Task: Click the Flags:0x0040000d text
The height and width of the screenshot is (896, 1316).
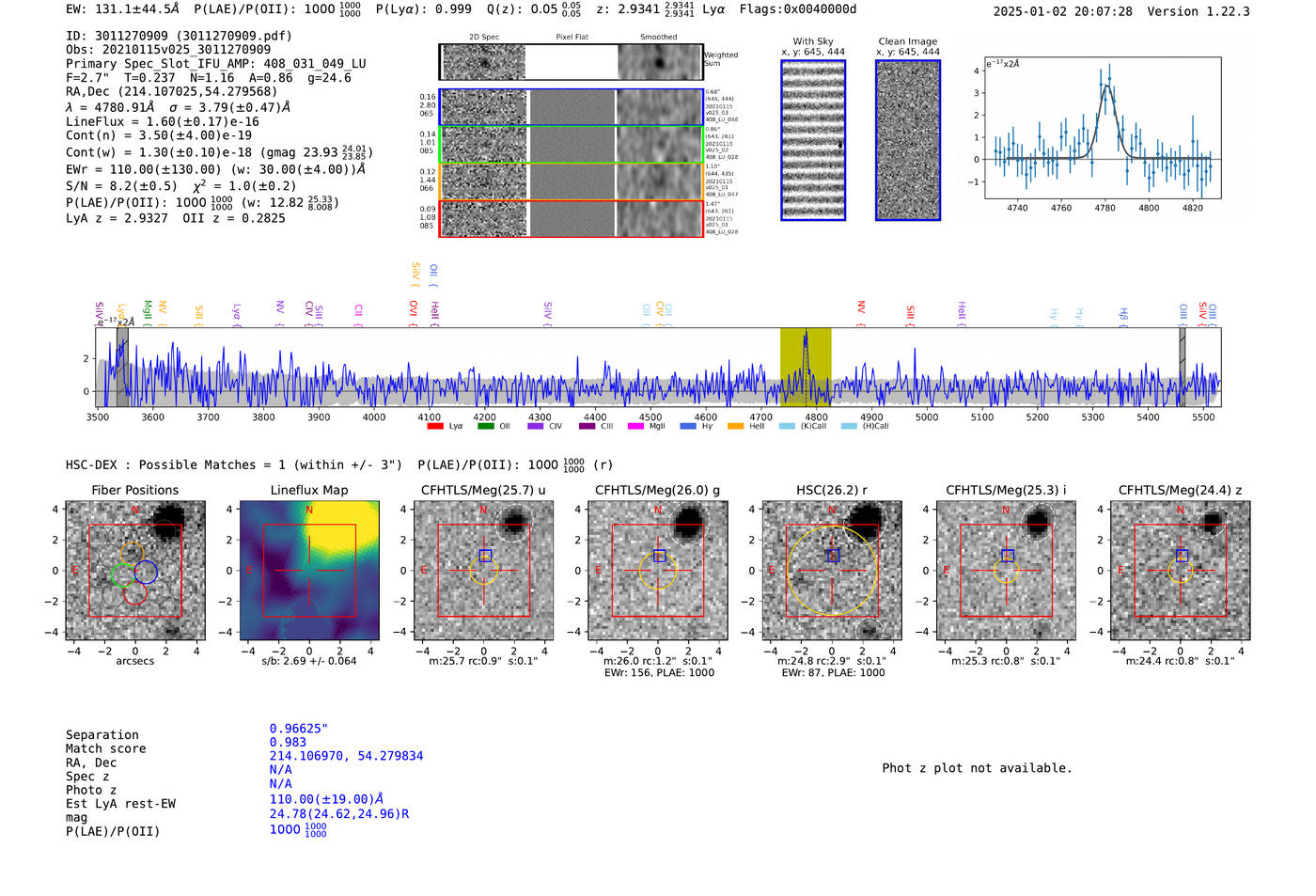Action: click(x=798, y=8)
